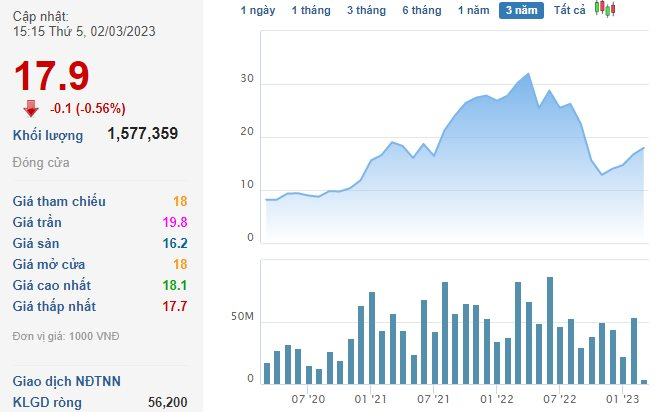Switch chart to "1 tháng" range

tap(310, 10)
